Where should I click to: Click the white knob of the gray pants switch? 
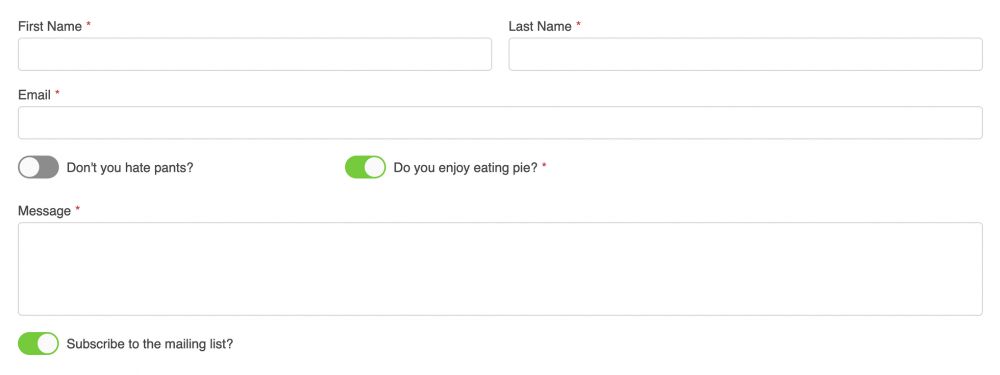click(29, 168)
